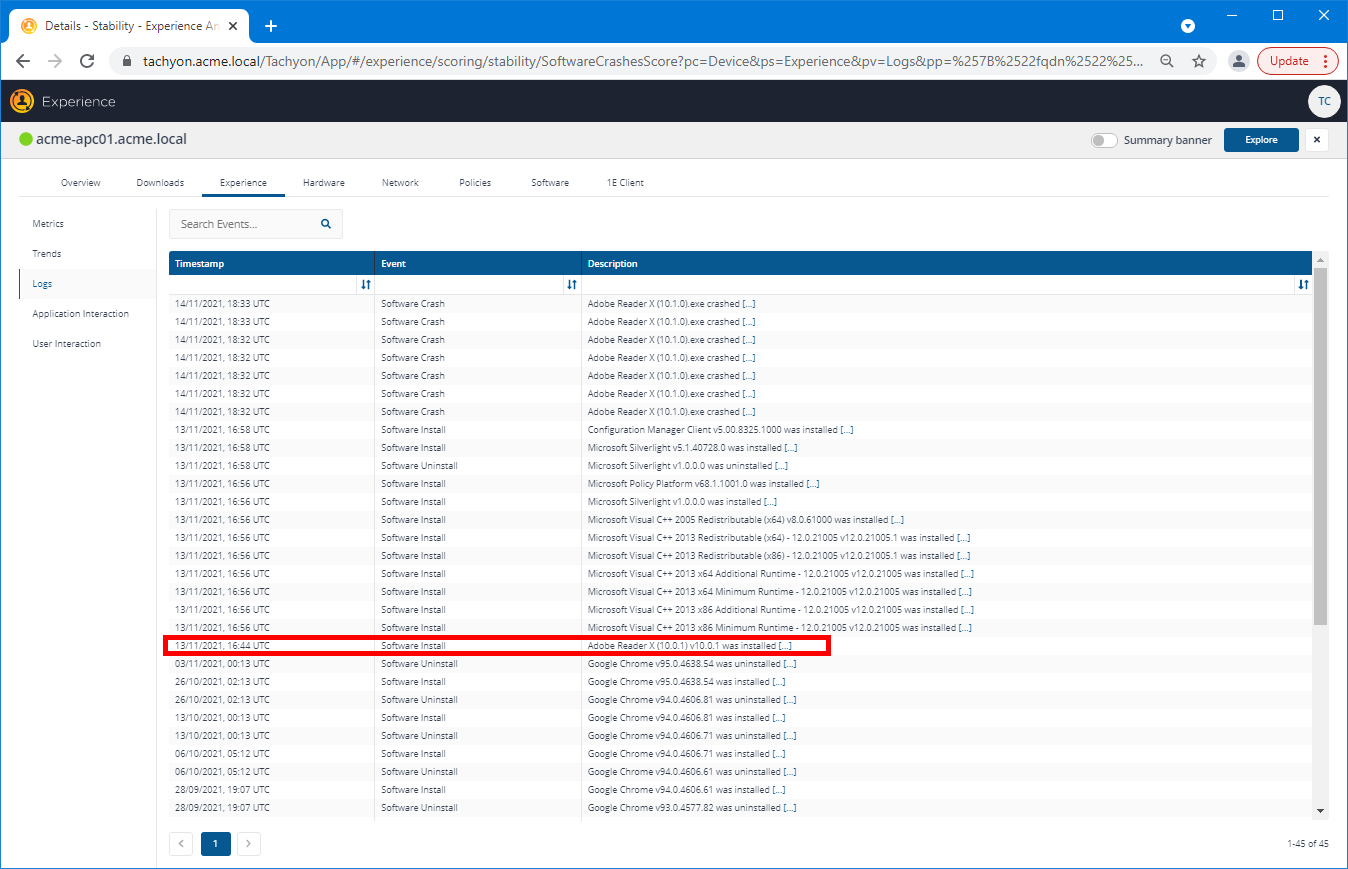Click Visual C++ 2005 Redistributable (x64) row
1348x869 pixels.
pyautogui.click(x=740, y=520)
